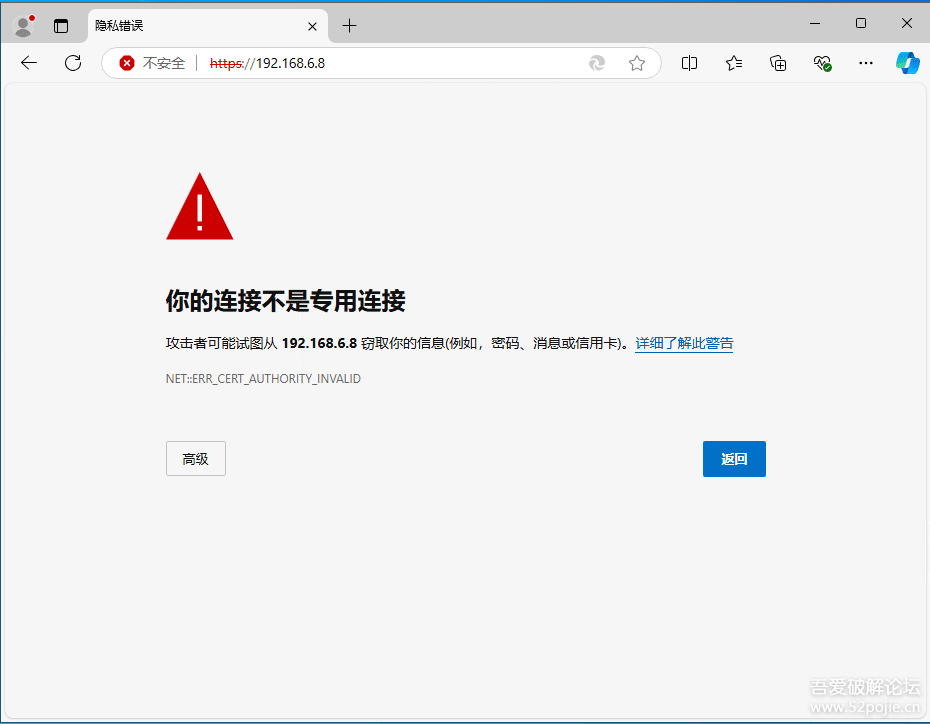Screen dimensions: 930x724
Task: Open a new tab with the plus
Action: pos(348,26)
